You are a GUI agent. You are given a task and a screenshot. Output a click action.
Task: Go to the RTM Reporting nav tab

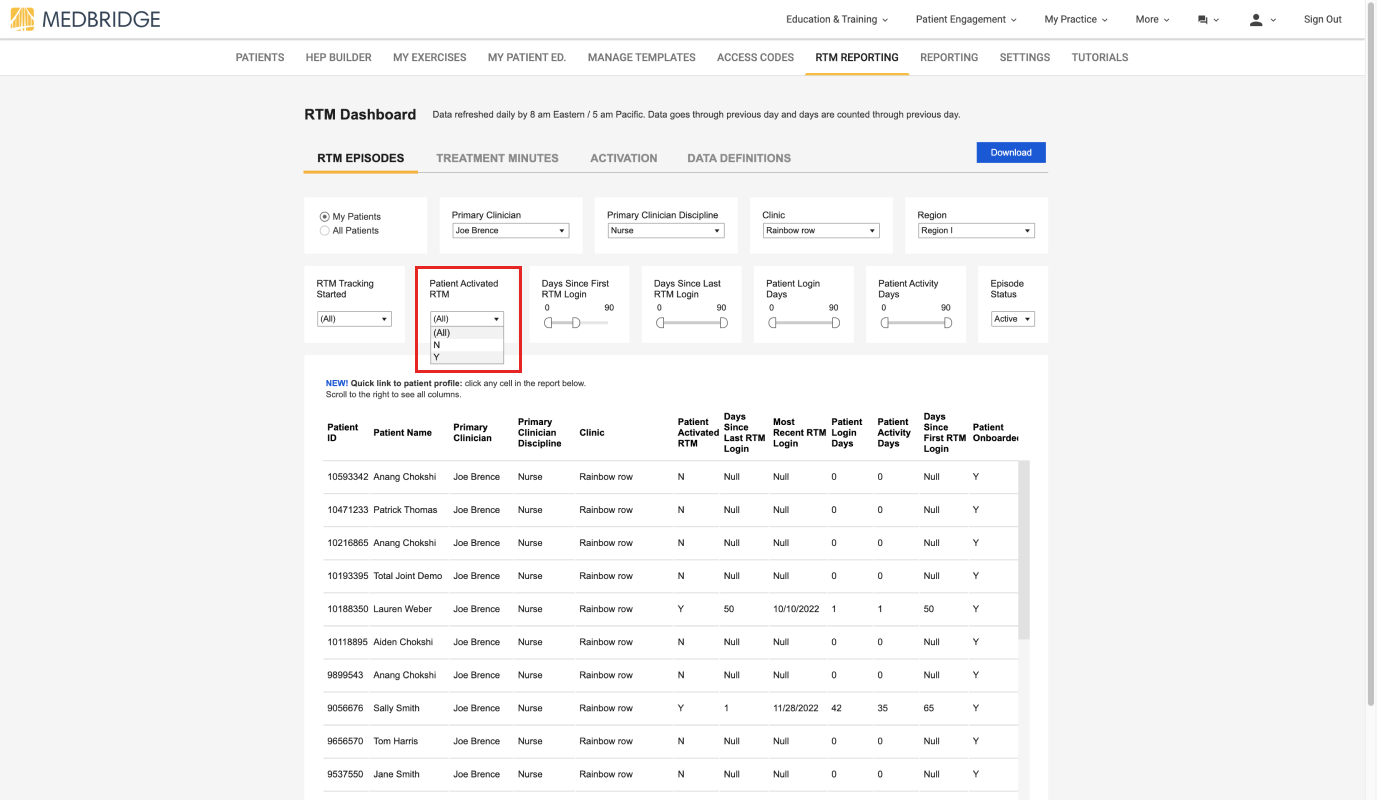[857, 58]
